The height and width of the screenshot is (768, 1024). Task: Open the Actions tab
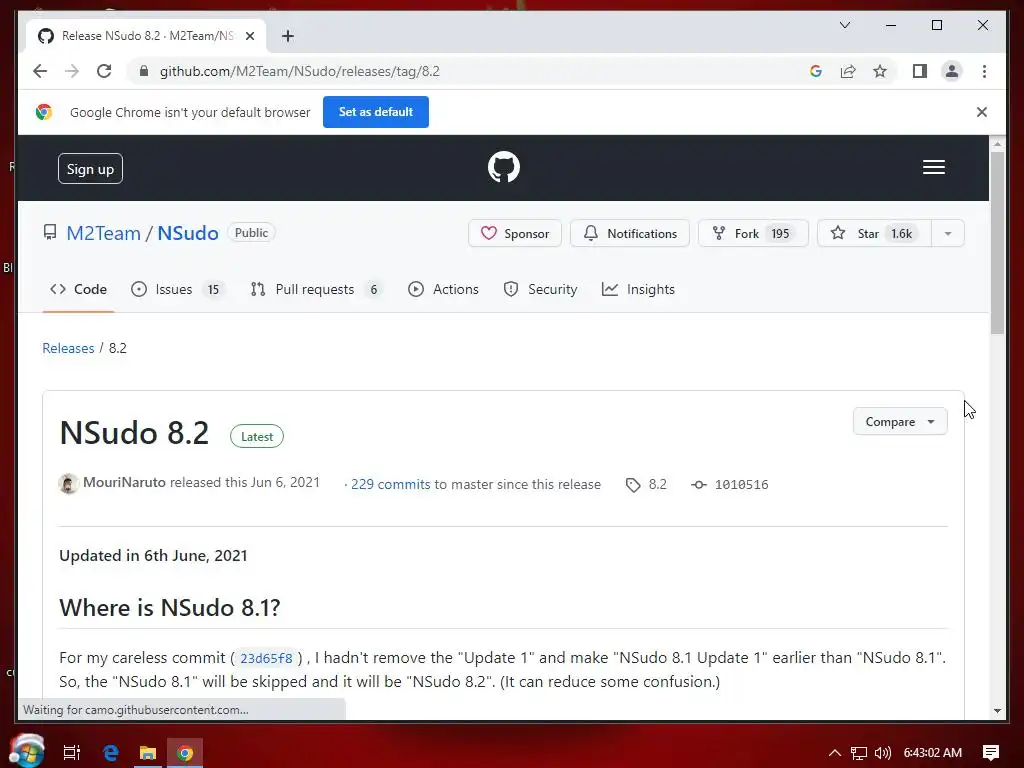pyautogui.click(x=443, y=289)
